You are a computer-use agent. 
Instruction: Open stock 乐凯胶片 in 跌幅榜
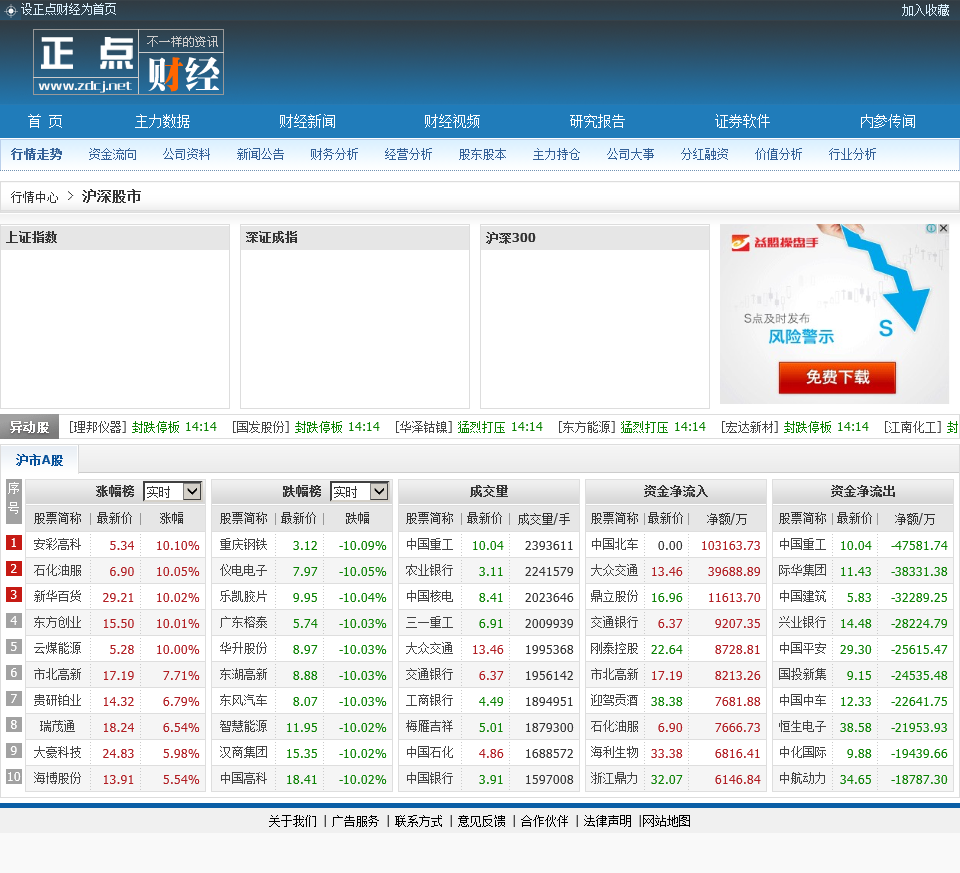coord(244,597)
